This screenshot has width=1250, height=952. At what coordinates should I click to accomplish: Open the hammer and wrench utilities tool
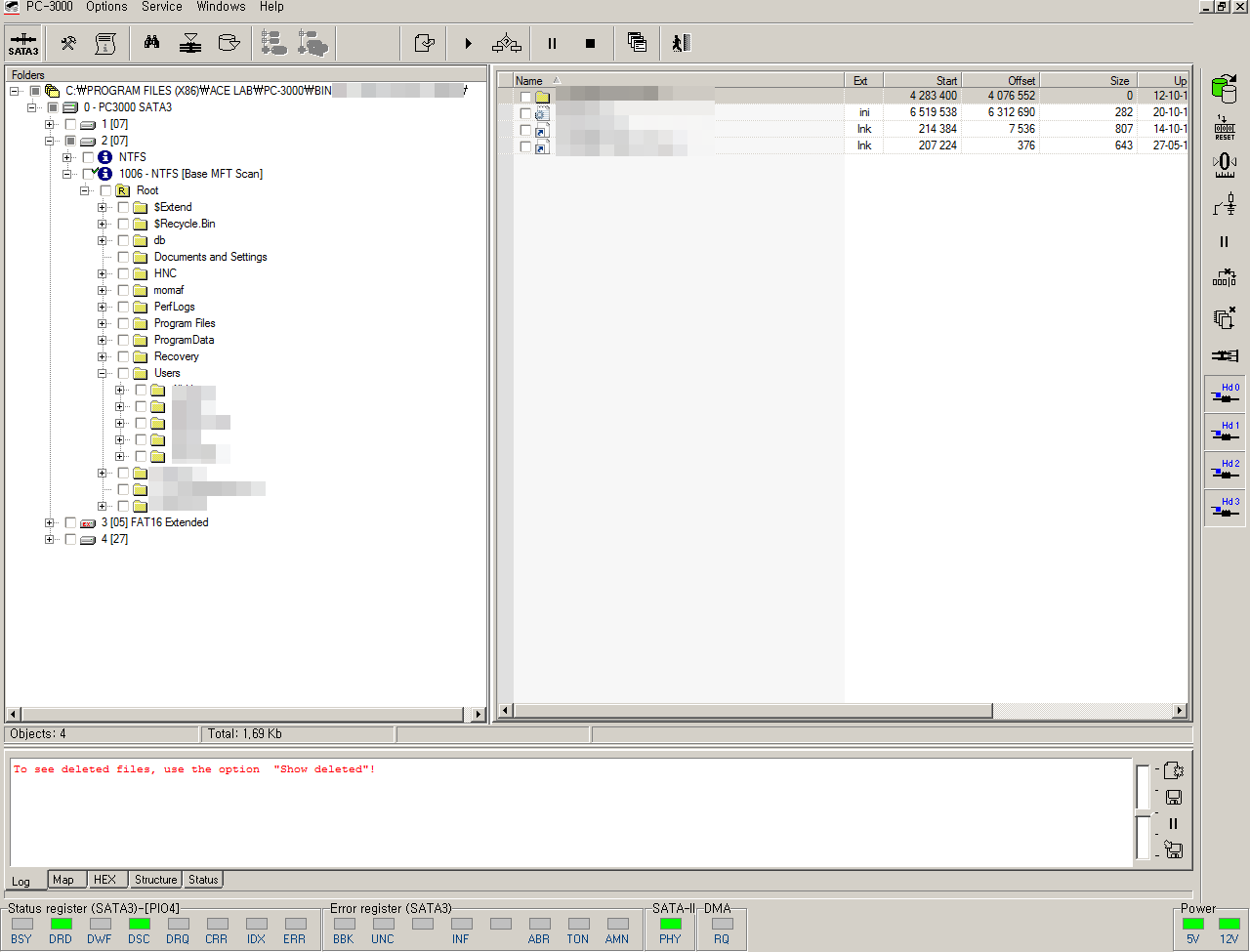coord(68,43)
